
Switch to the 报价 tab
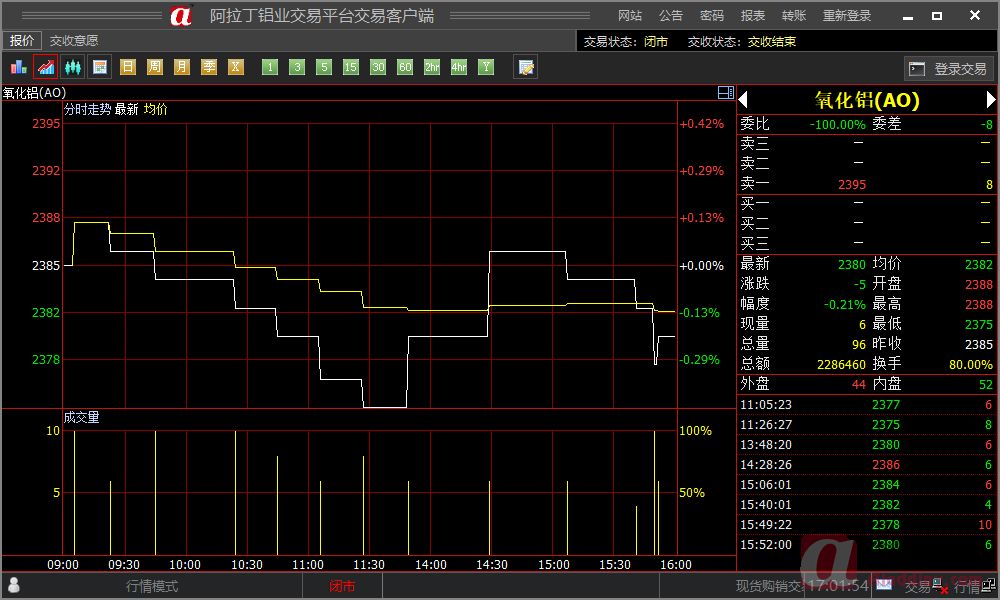pyautogui.click(x=22, y=41)
